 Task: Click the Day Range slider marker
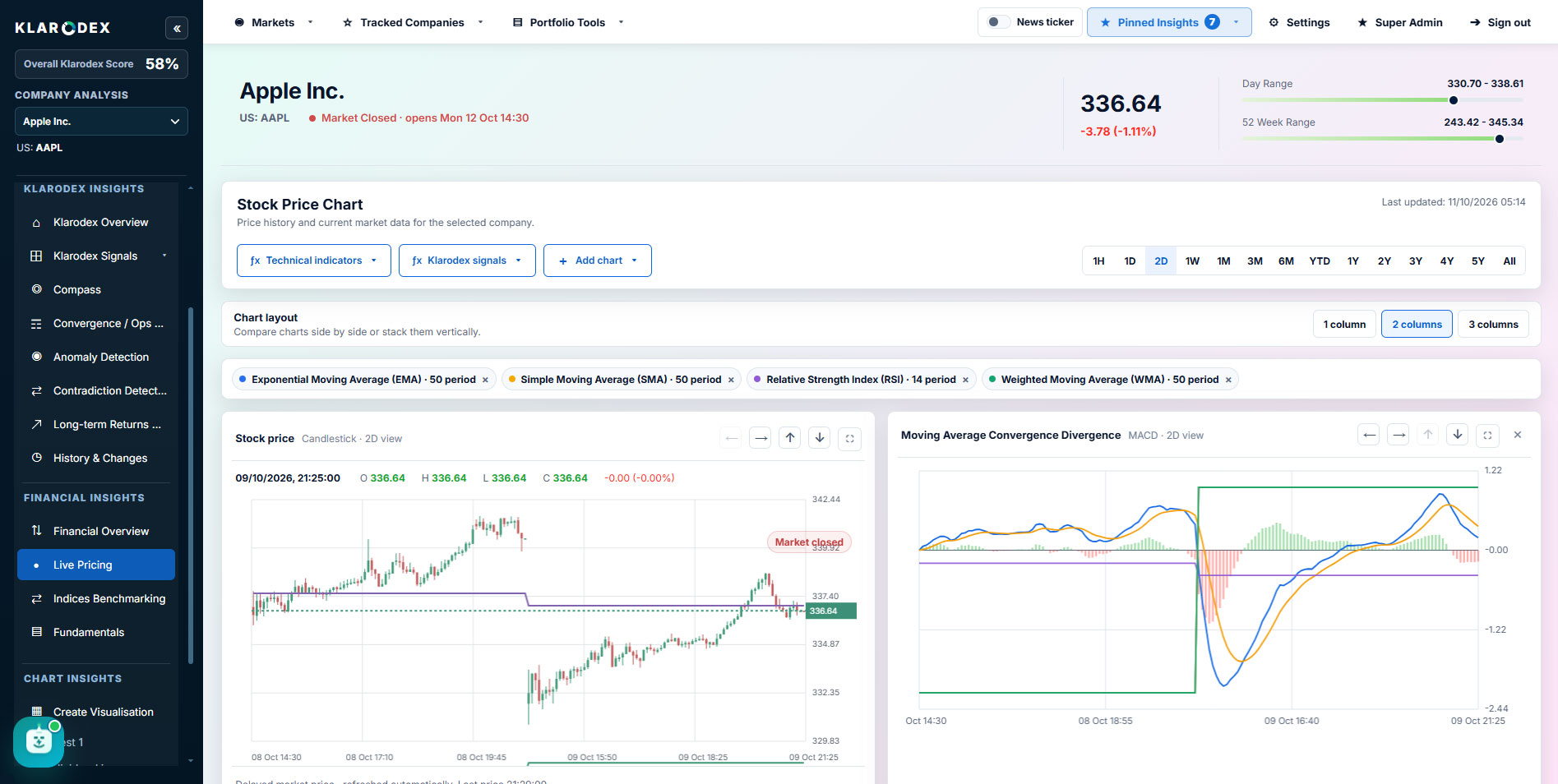coord(1454,100)
